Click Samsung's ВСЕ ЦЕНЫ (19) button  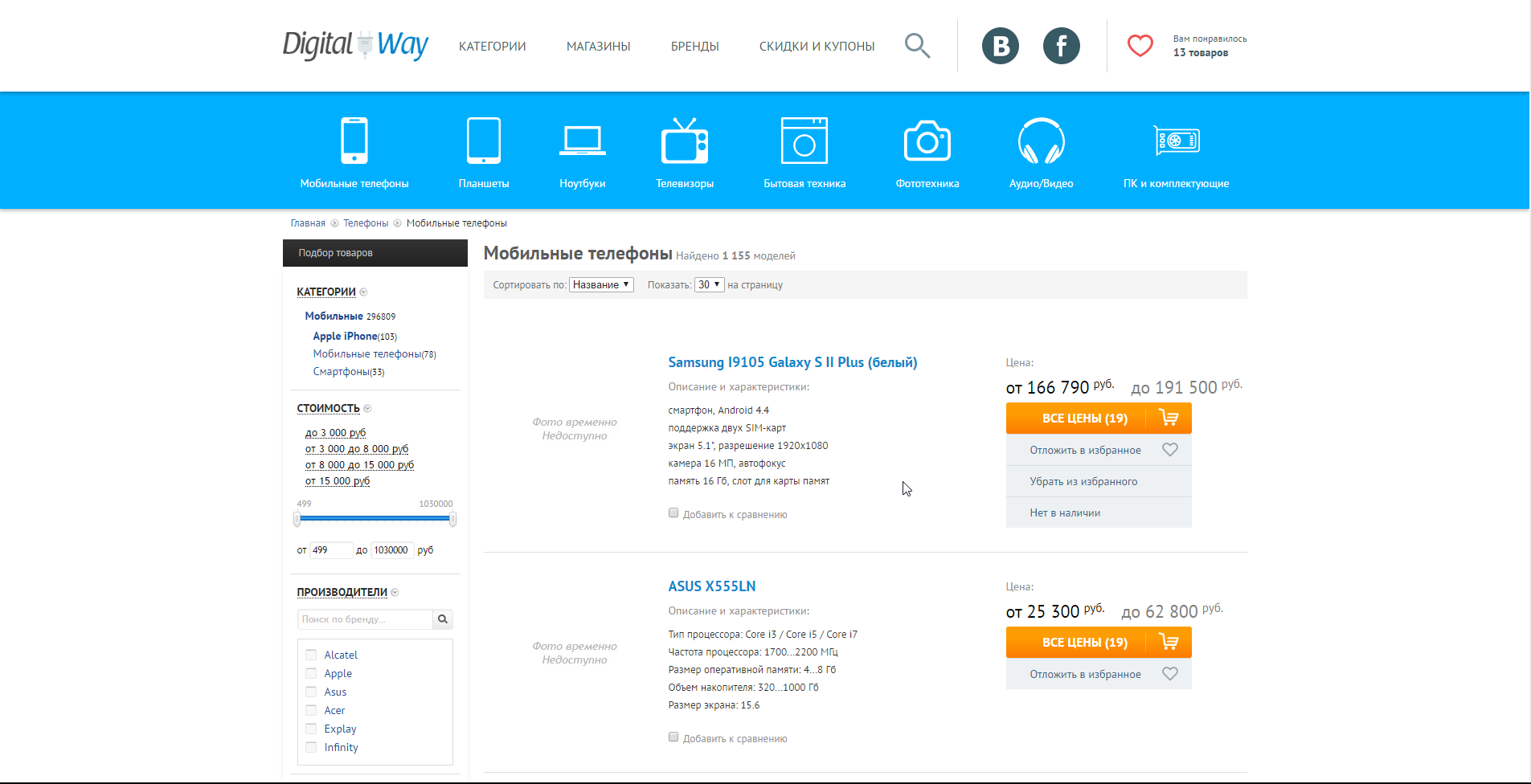(x=1099, y=418)
